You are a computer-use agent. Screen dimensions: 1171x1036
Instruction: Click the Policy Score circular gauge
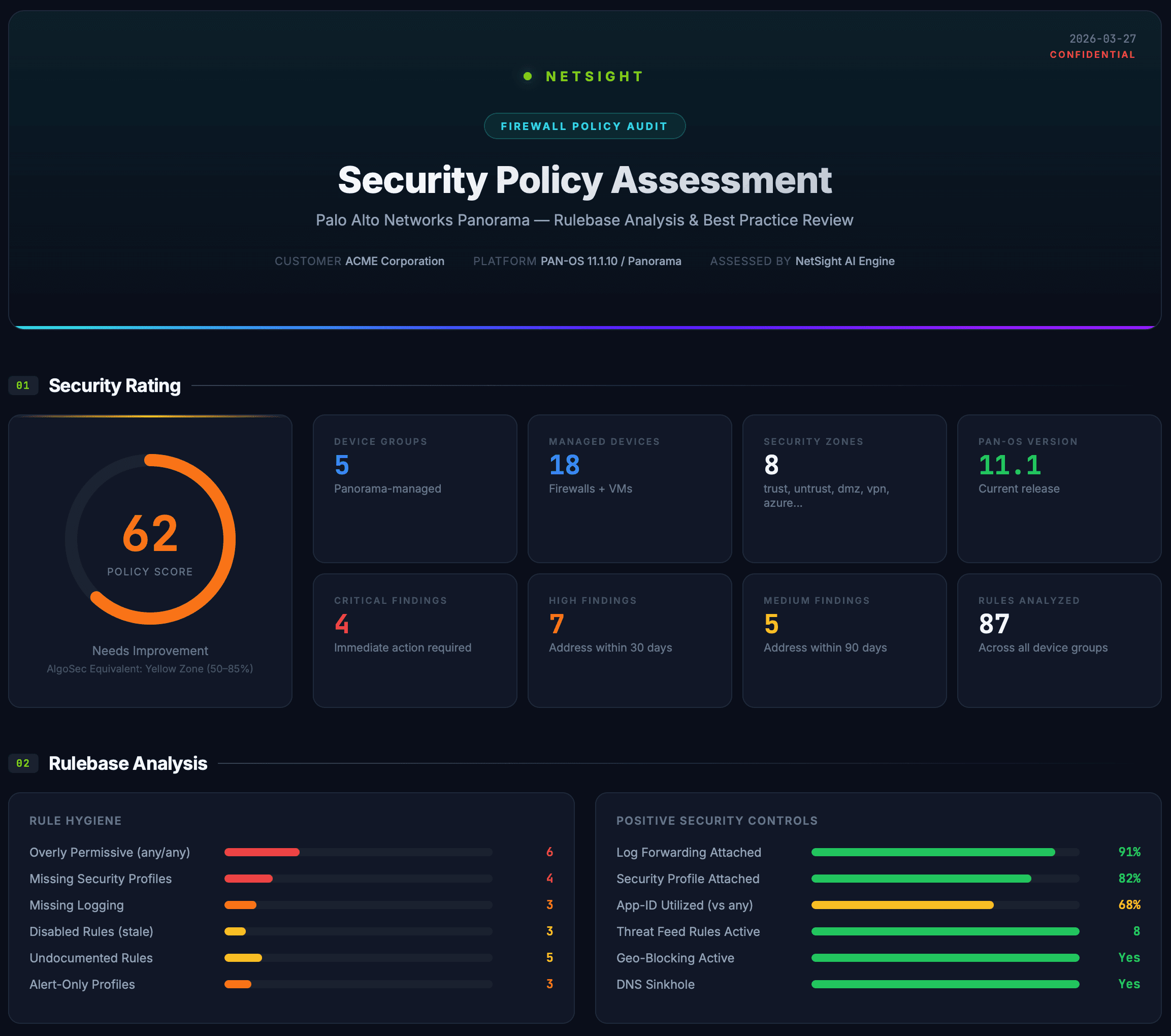(150, 537)
